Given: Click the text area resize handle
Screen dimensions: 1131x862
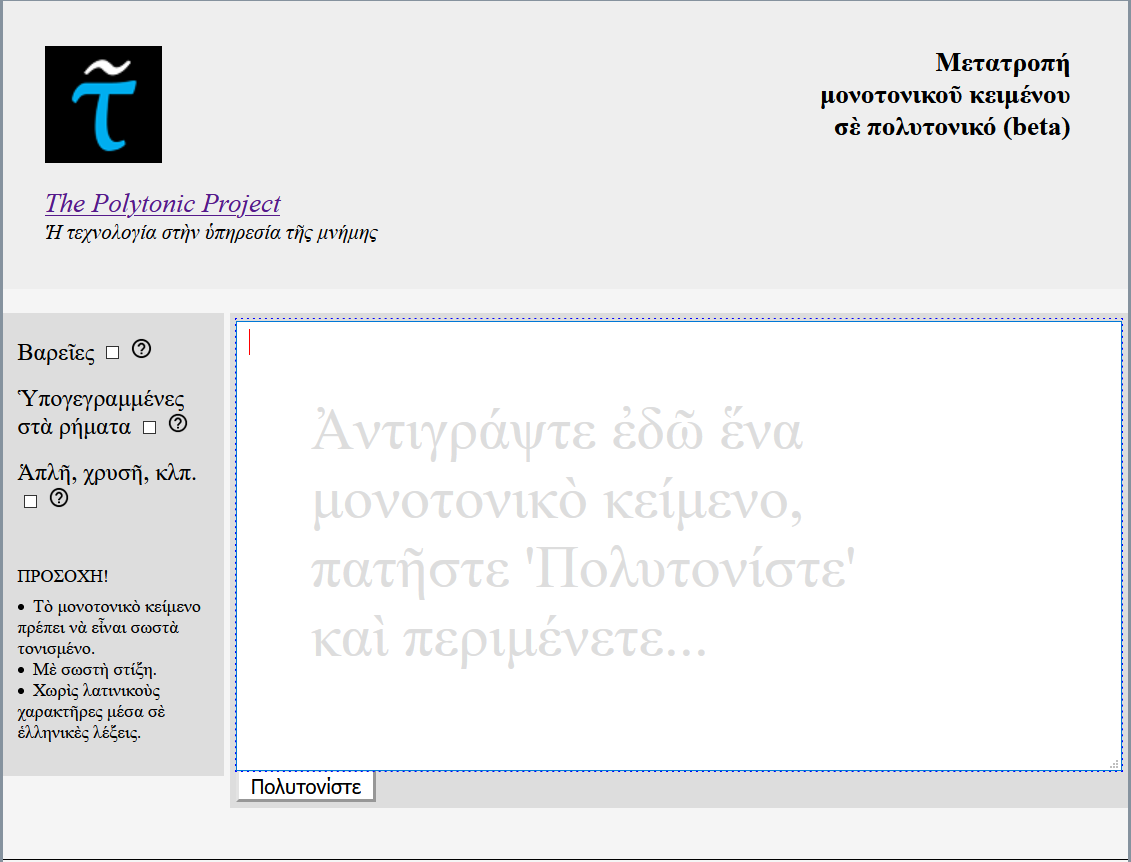Looking at the screenshot, I should 1114,764.
